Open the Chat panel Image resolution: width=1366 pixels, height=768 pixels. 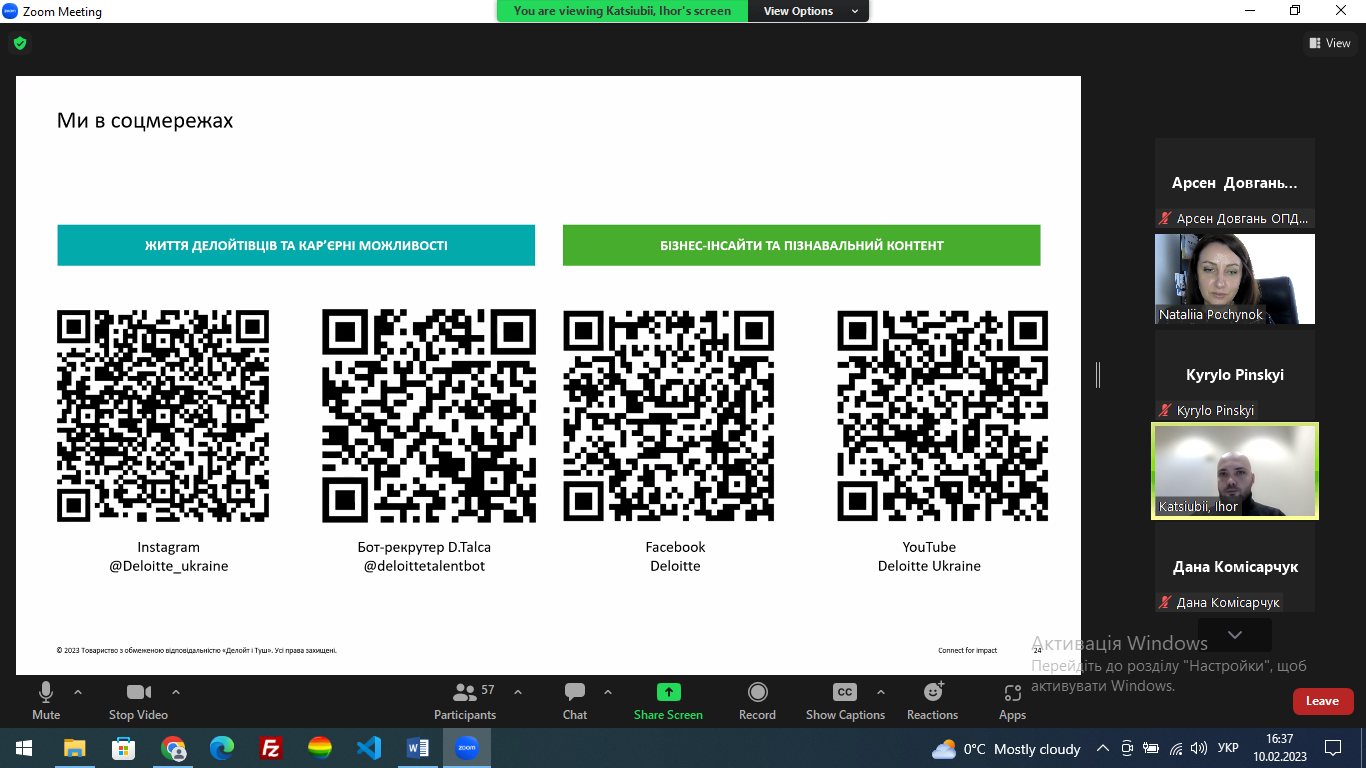pyautogui.click(x=575, y=700)
